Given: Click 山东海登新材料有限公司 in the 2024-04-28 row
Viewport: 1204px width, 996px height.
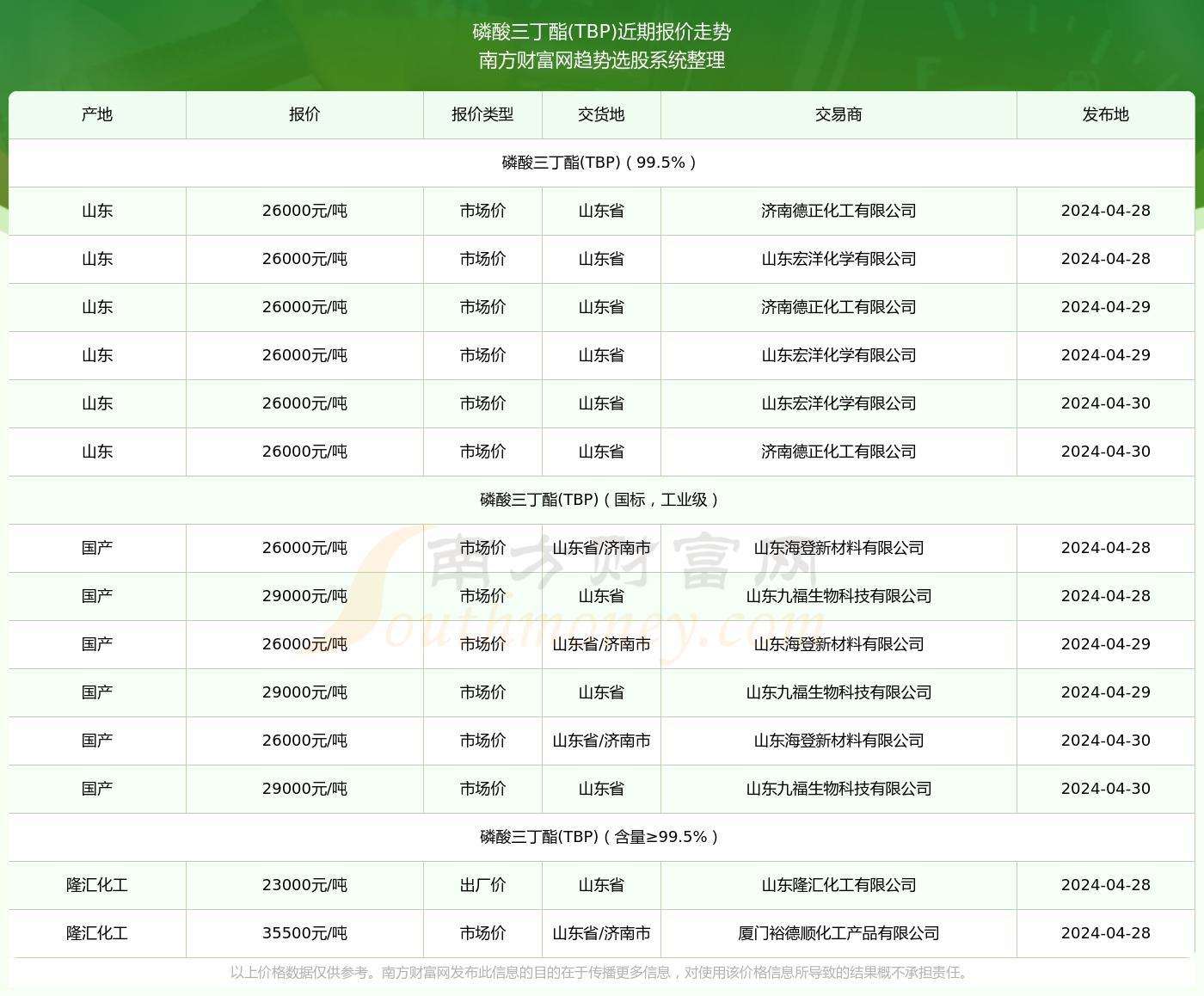Looking at the screenshot, I should (x=838, y=548).
